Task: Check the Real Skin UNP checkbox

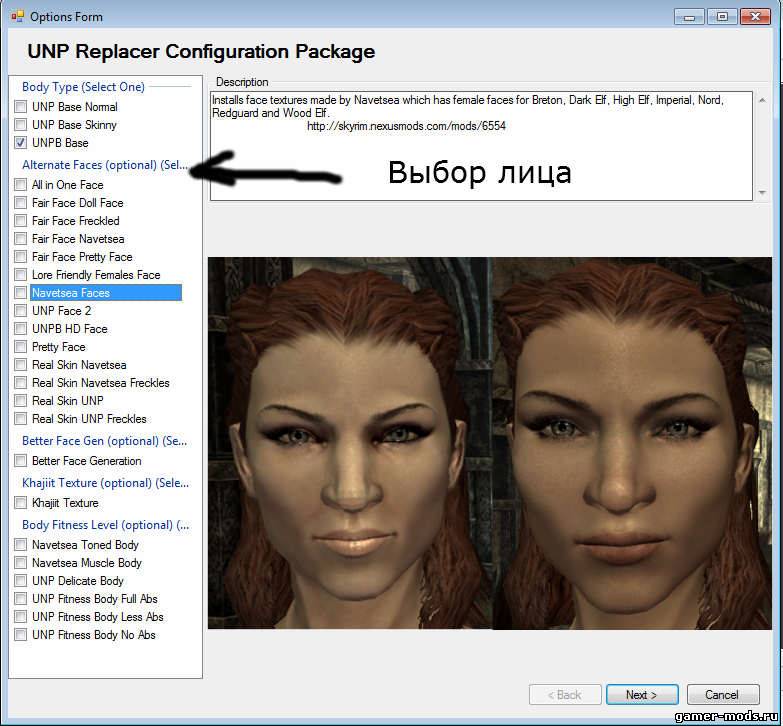Action: point(20,401)
